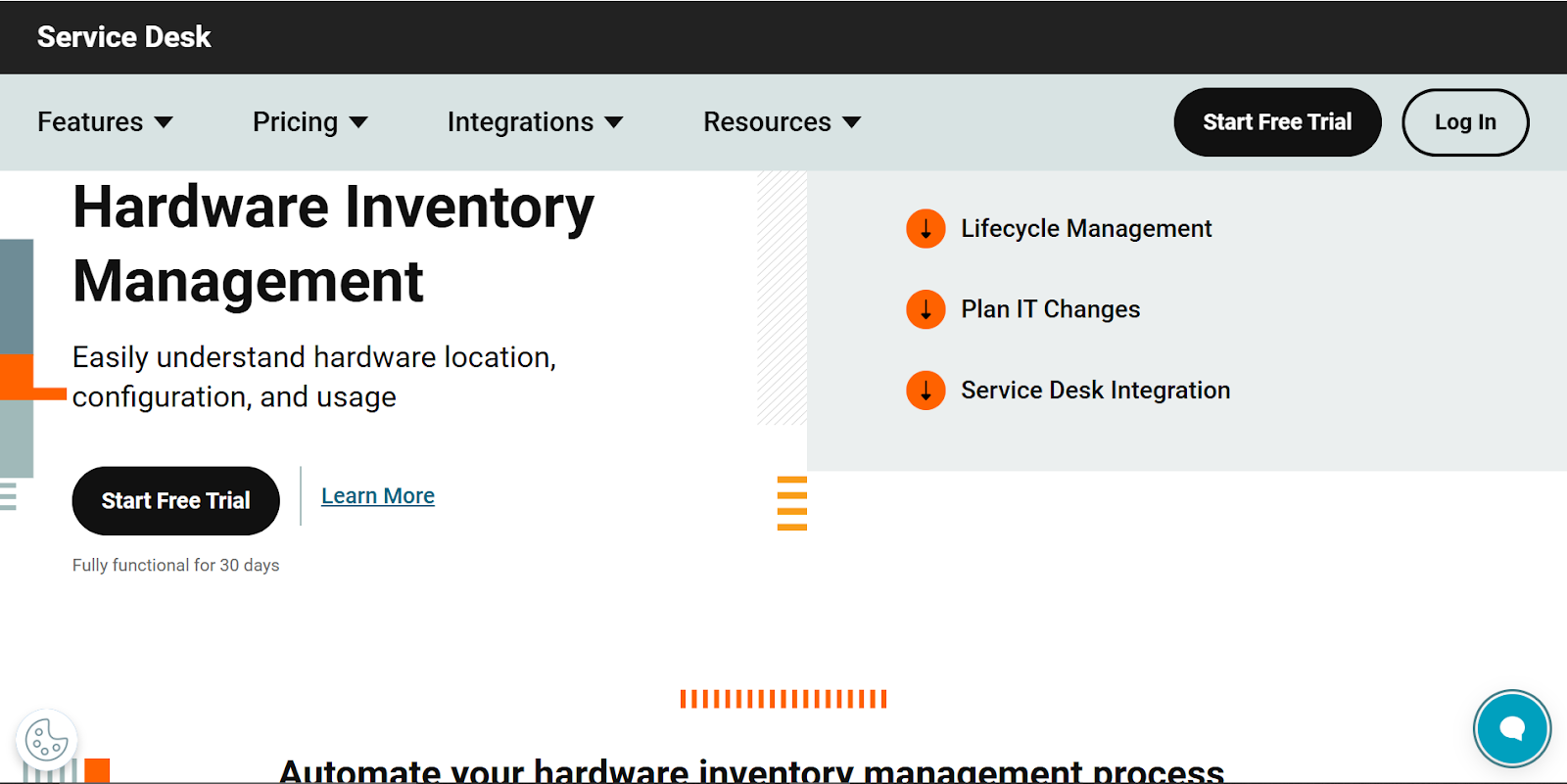
Task: Jump to the Service Desk Integration text link
Action: pos(1095,391)
